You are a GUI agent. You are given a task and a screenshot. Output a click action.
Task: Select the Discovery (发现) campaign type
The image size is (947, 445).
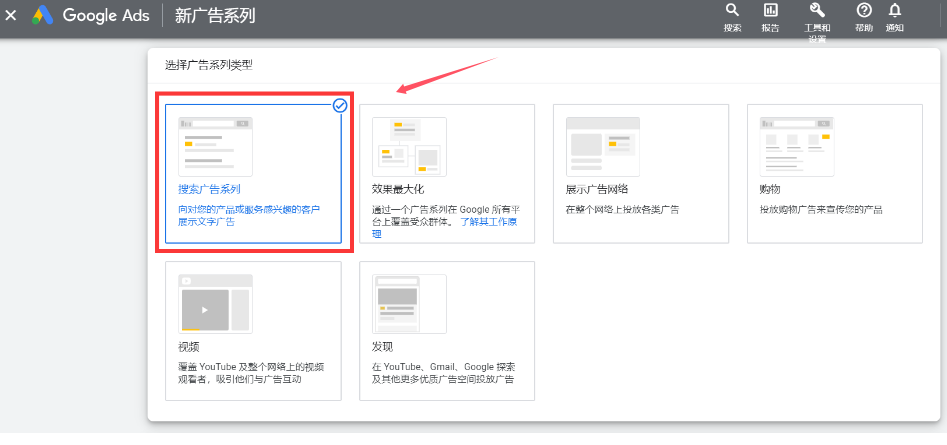point(447,331)
